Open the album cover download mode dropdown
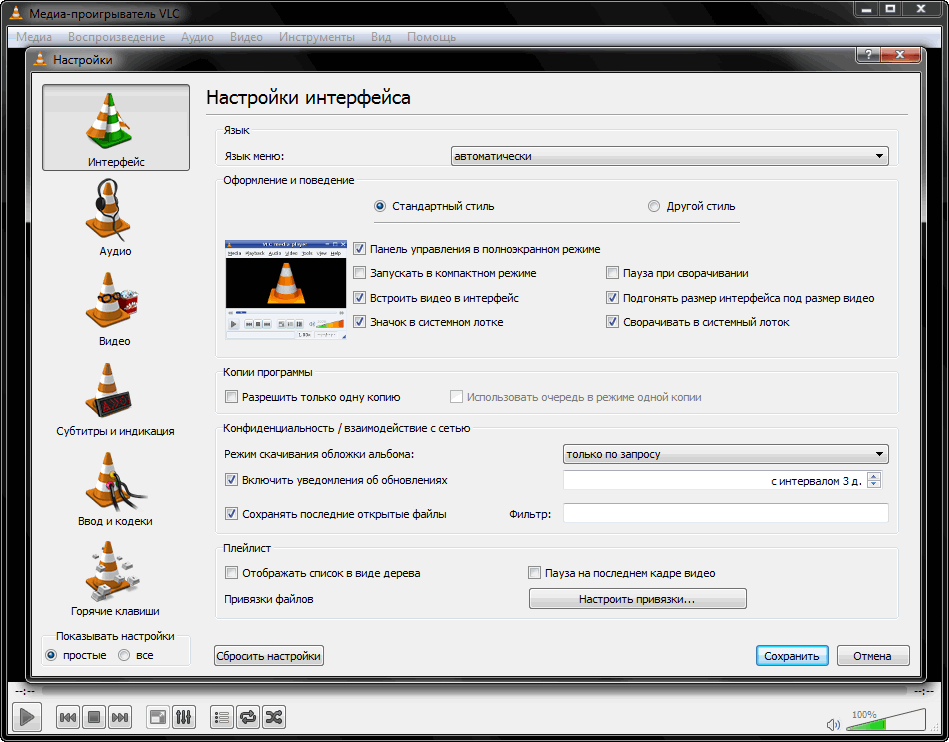 pyautogui.click(x=725, y=454)
